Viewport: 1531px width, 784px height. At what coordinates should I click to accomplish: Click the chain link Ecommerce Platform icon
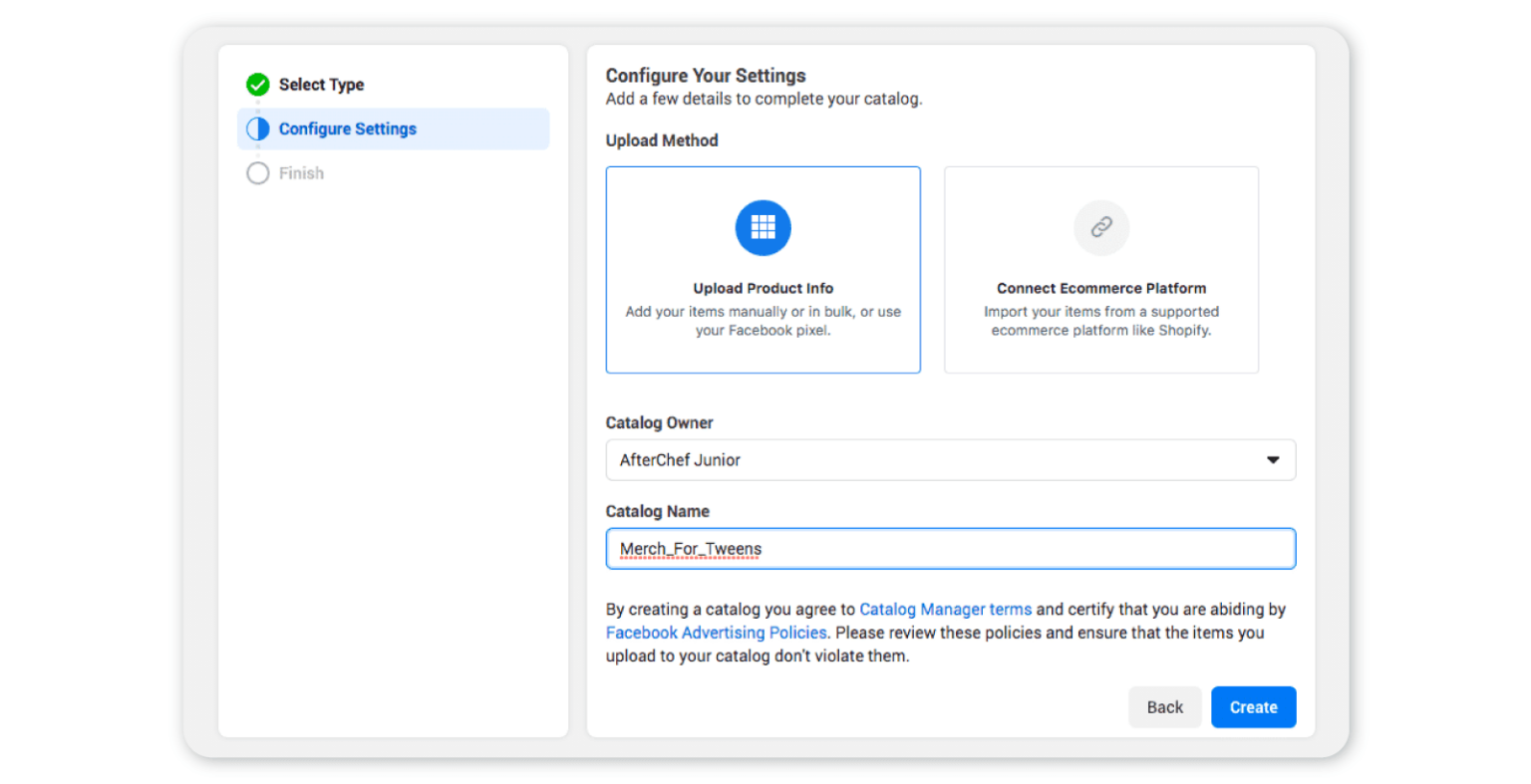1100,228
